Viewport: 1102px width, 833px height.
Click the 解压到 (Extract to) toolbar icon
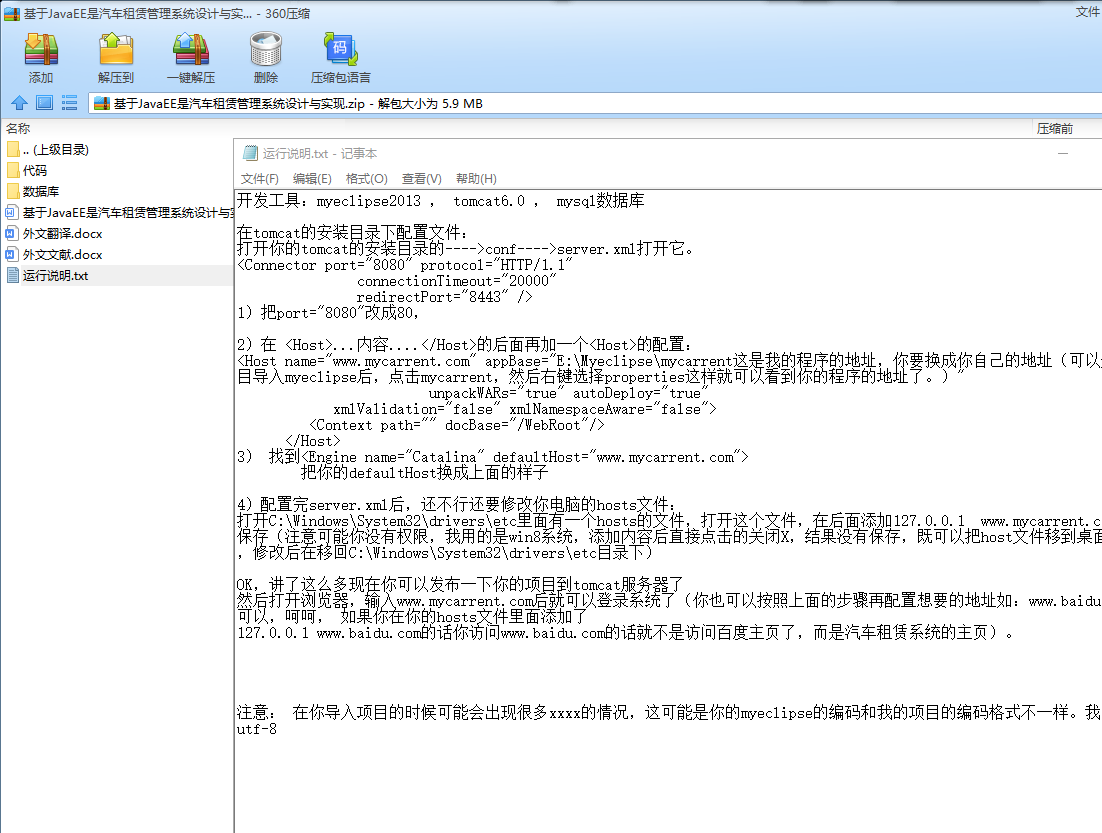(116, 49)
